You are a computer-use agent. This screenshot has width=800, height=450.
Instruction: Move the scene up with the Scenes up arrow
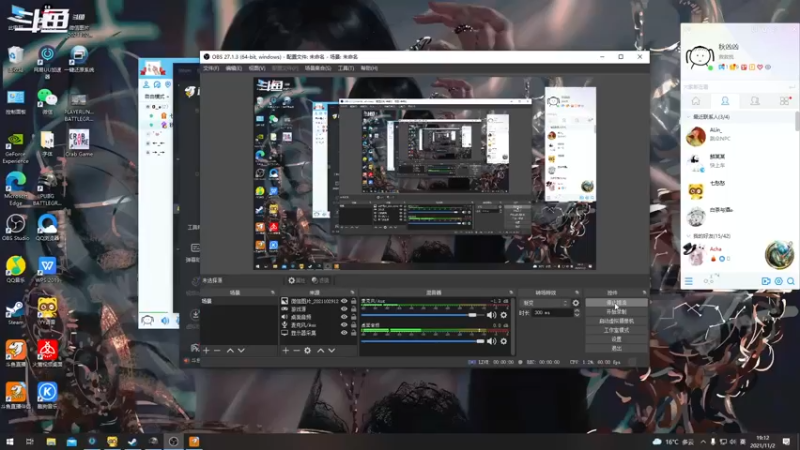click(230, 351)
